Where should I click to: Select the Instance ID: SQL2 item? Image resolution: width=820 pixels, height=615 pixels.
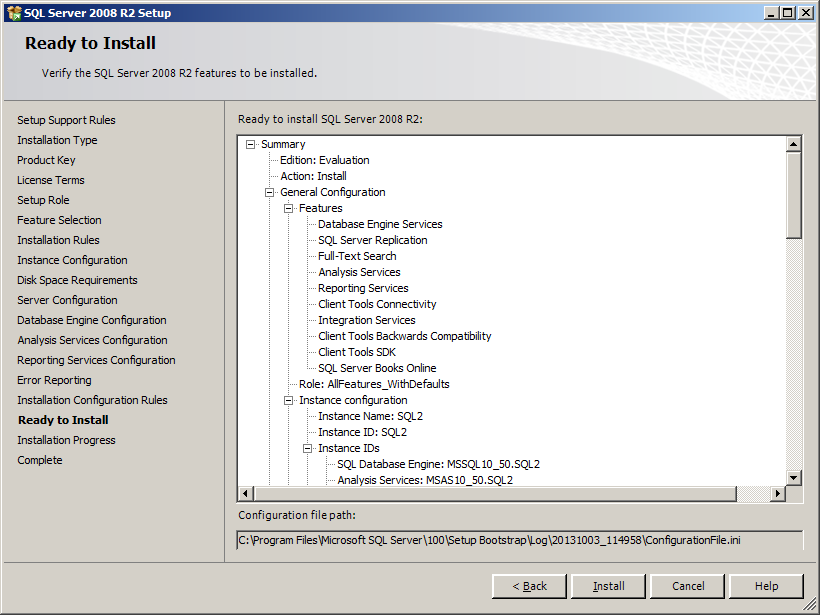pos(362,432)
